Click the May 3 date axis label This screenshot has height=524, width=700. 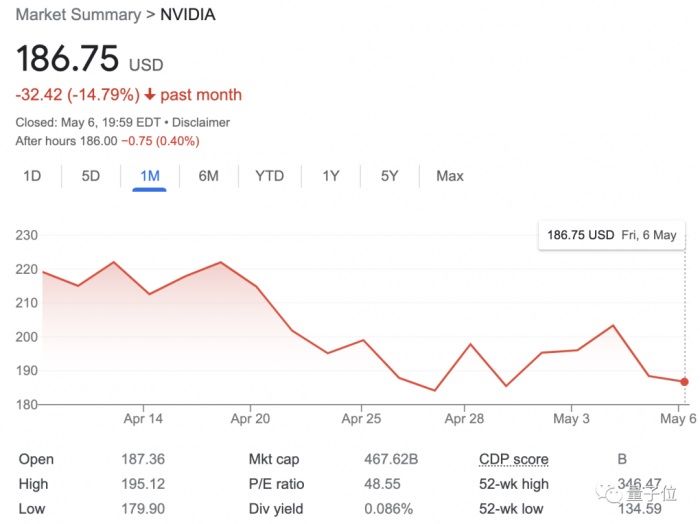(571, 419)
